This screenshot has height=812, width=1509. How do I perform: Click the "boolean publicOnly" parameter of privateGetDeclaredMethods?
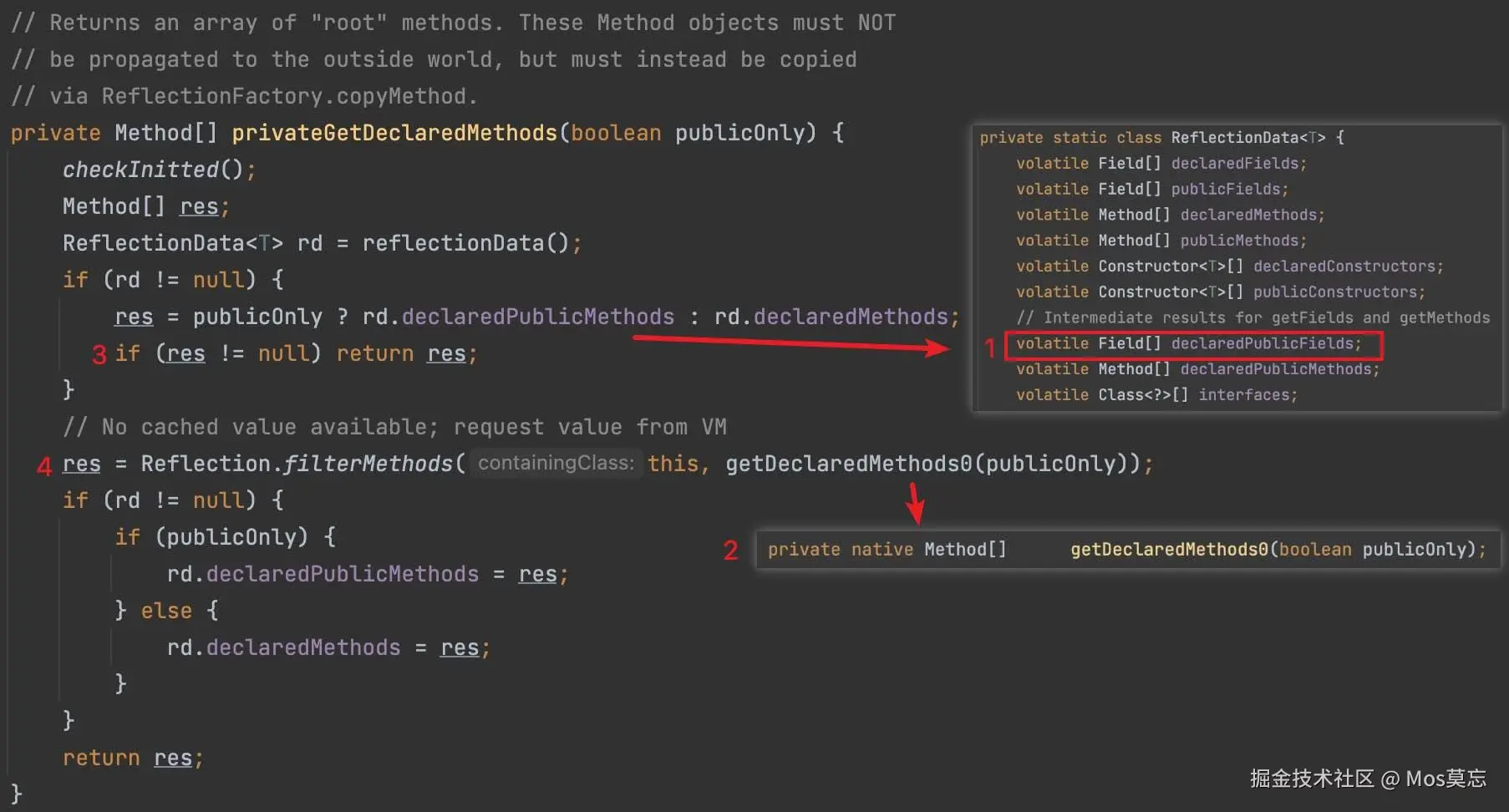(x=688, y=133)
